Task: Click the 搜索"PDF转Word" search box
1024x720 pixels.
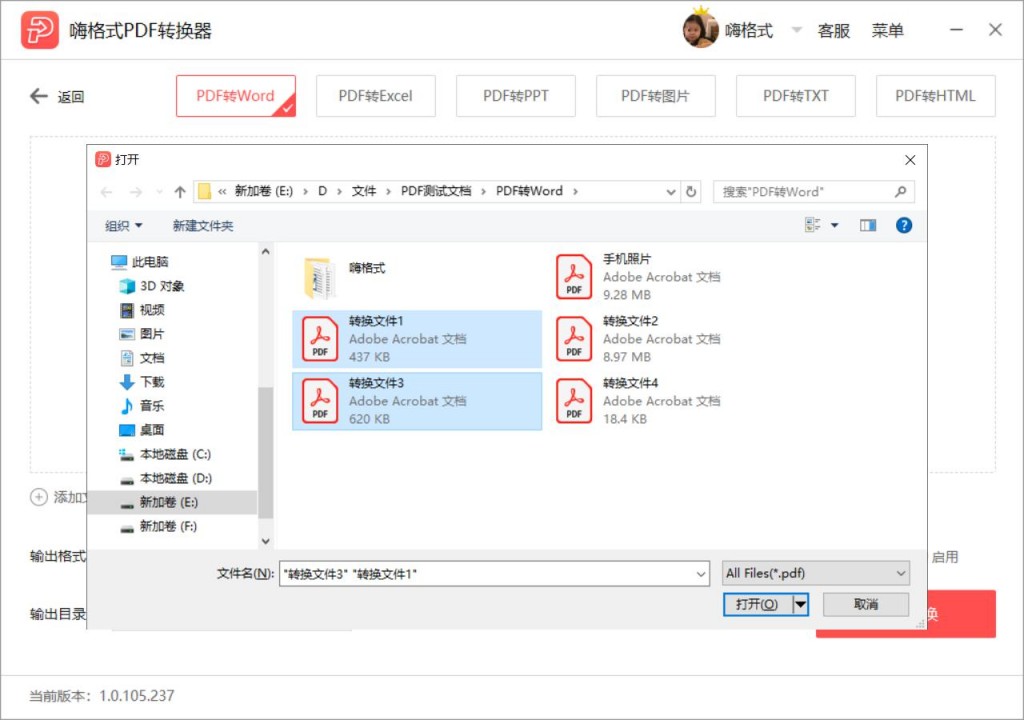Action: click(x=814, y=191)
